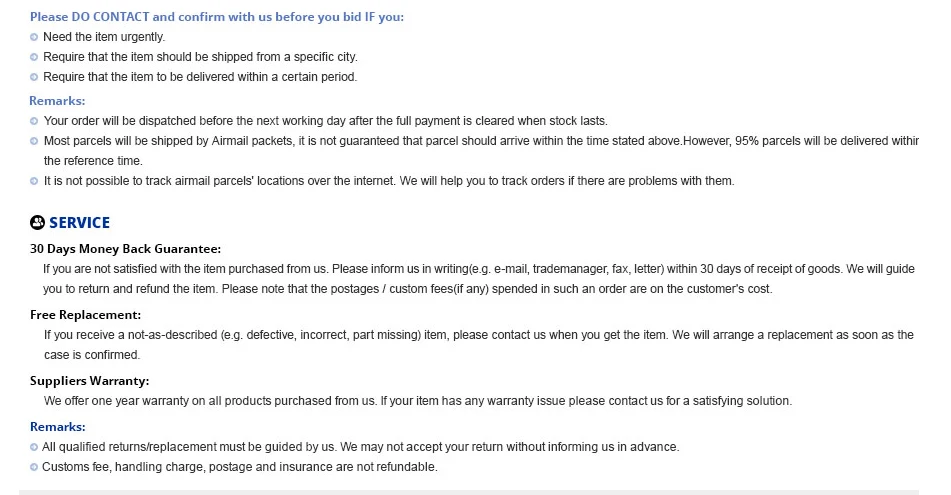Click the 'the reference time.' text line
The width and height of the screenshot is (951, 495).
[93, 161]
